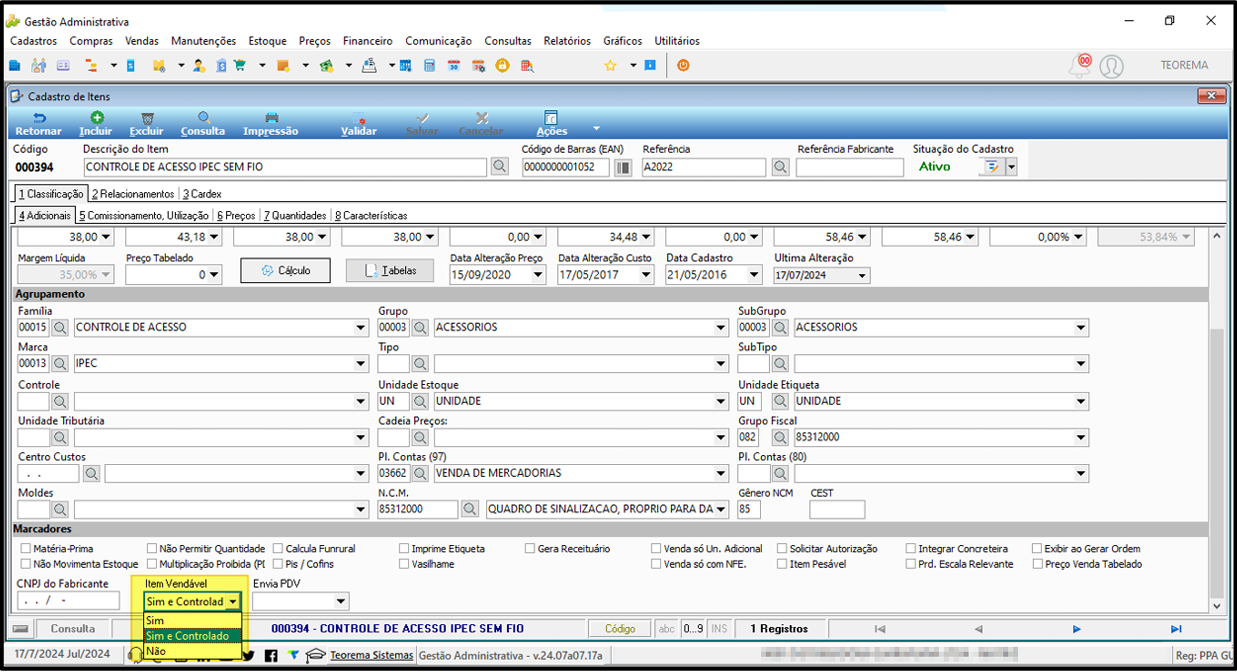
Task: Toggle the Imprime Etiqueta checkbox
Action: (404, 549)
